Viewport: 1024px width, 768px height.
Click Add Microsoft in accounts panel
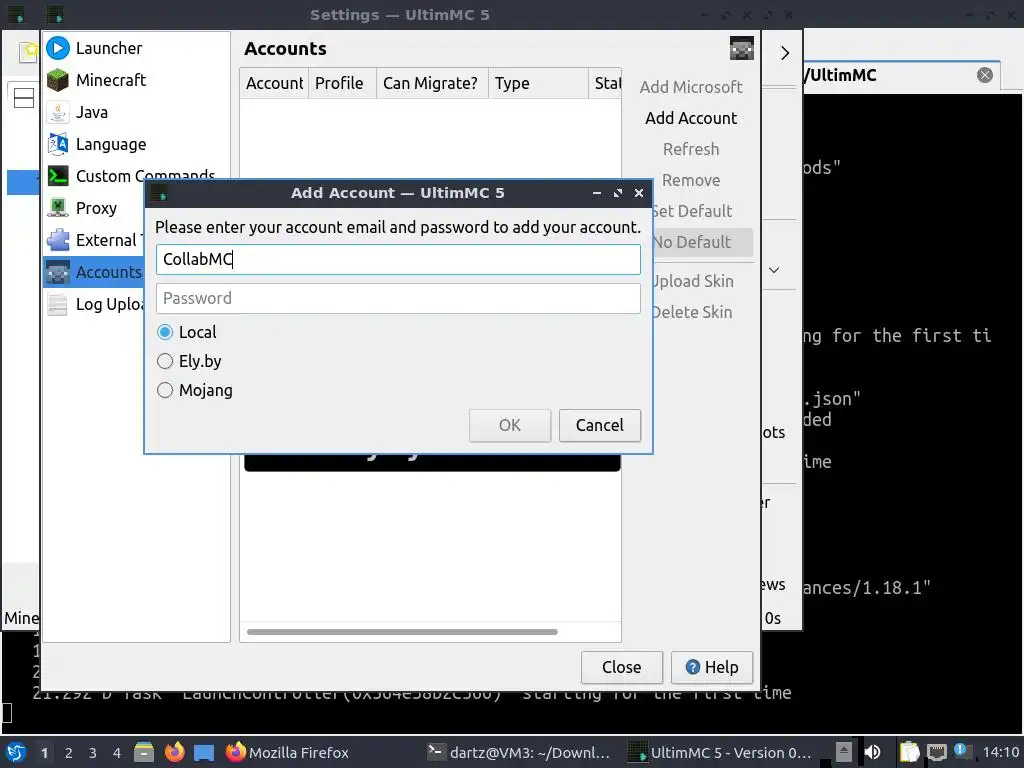click(691, 87)
